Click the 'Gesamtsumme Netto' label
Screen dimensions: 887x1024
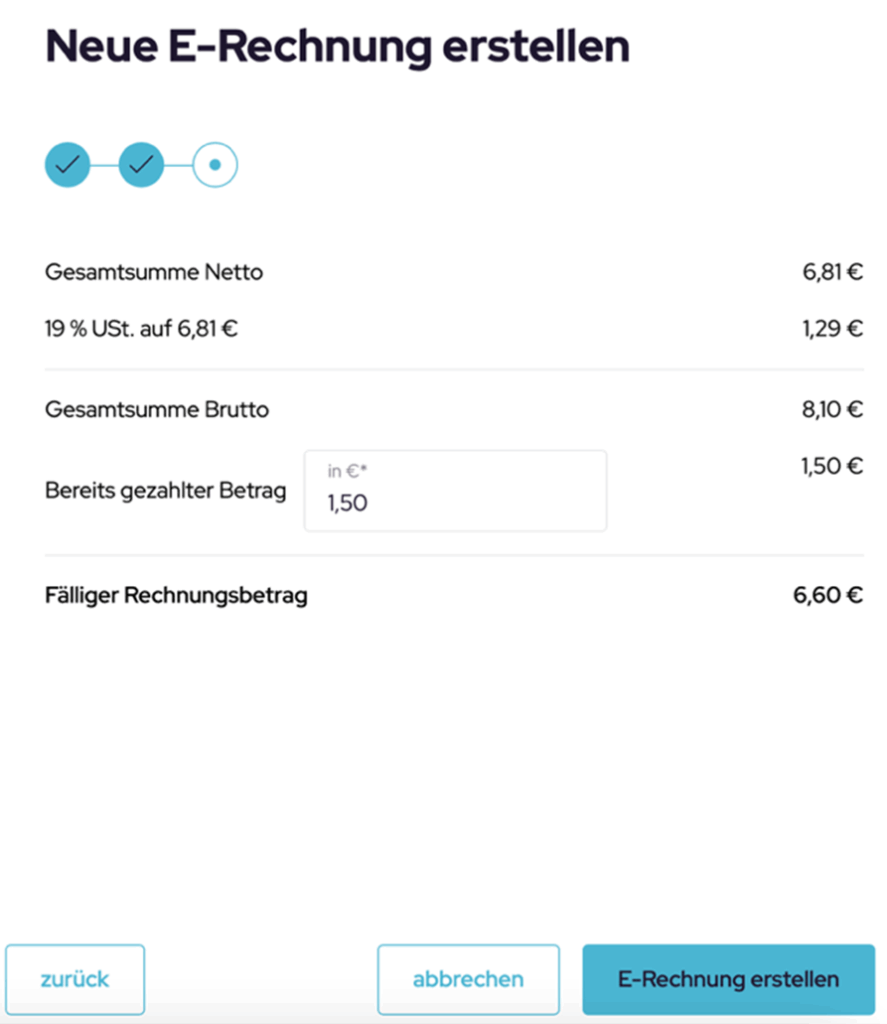pyautogui.click(x=154, y=272)
